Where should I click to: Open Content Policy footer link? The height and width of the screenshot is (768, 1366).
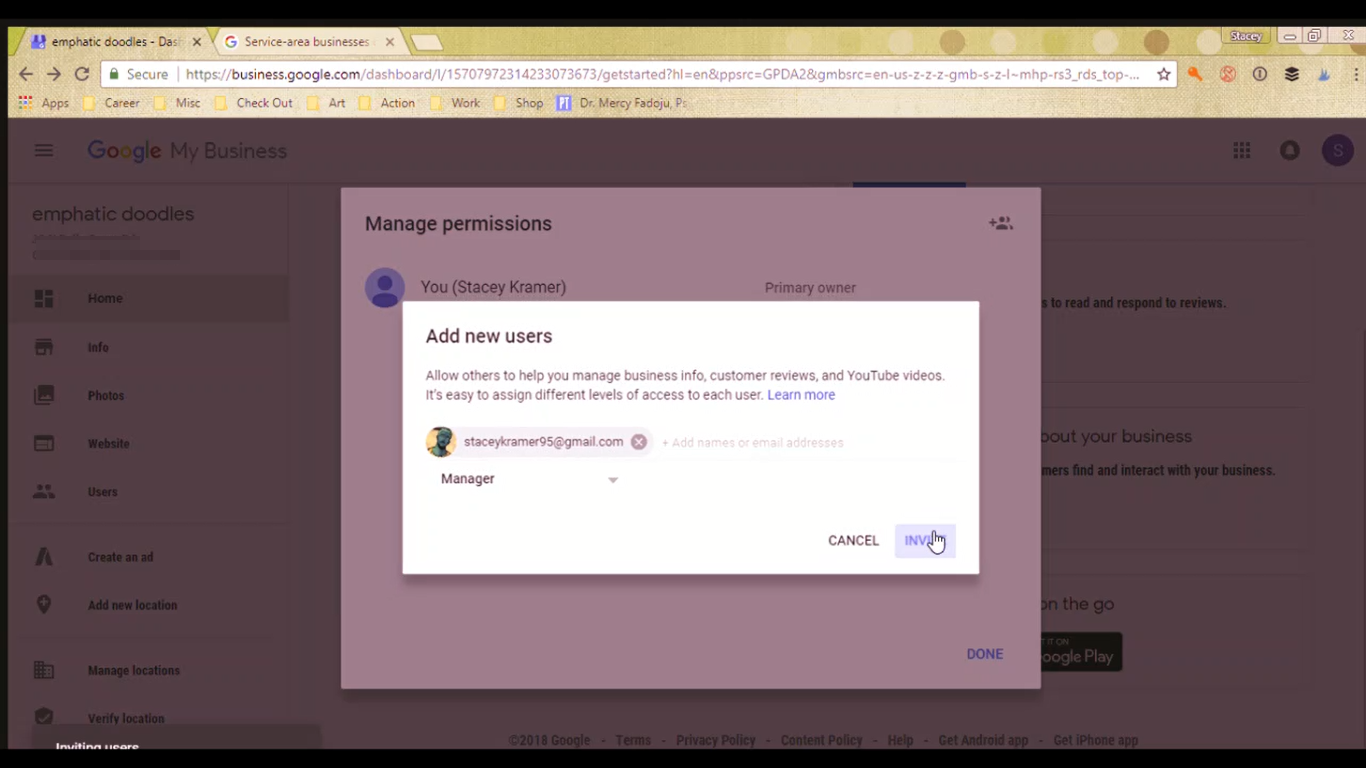pyautogui.click(x=822, y=741)
